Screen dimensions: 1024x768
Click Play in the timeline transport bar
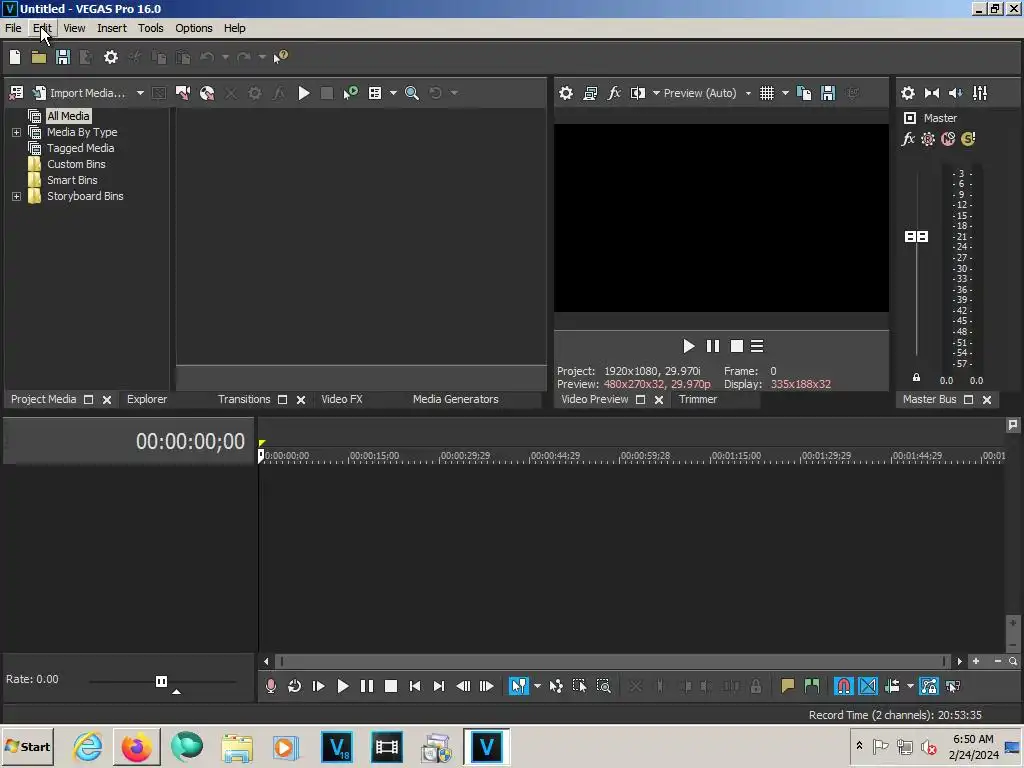(x=342, y=686)
